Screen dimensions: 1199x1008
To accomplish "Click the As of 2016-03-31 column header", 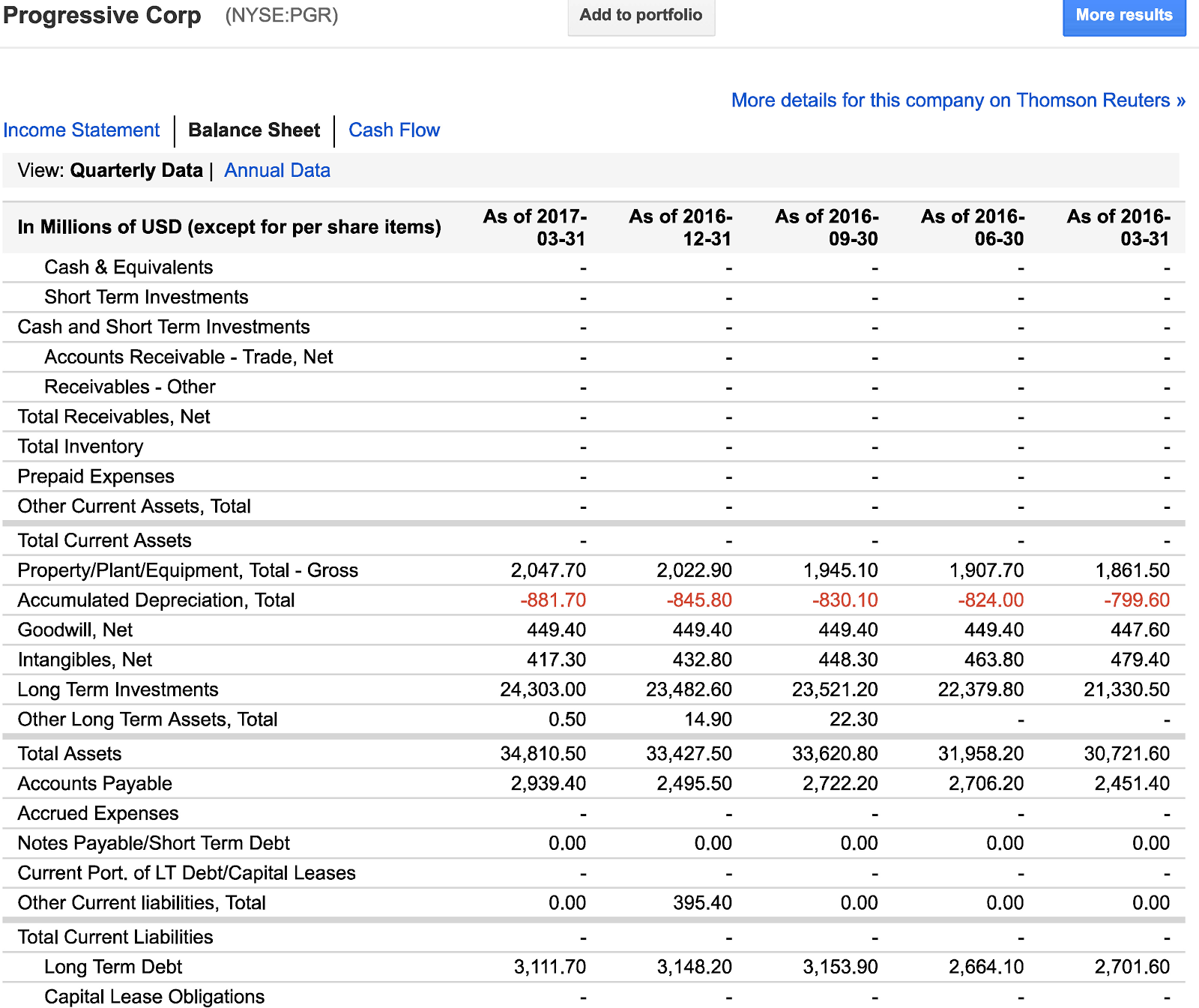I will (x=1118, y=227).
